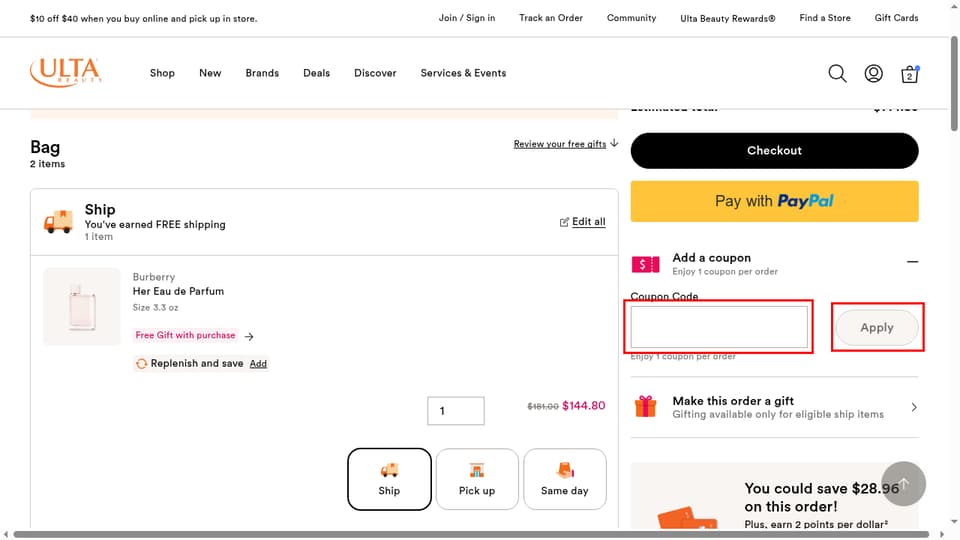Click the Add link for Replenish and save
960x540 pixels.
258,364
